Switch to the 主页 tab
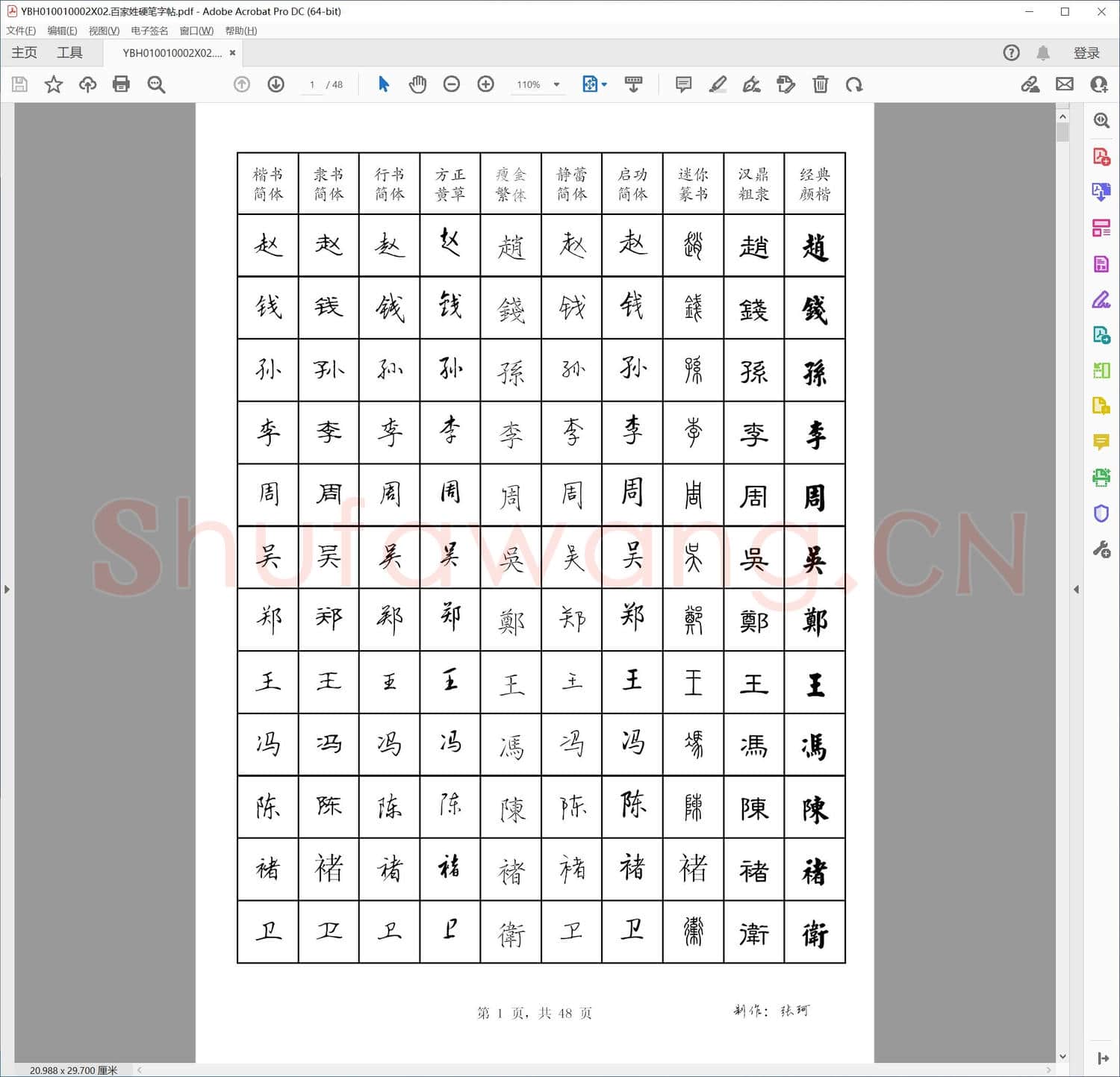This screenshot has height=1077, width=1120. point(24,52)
